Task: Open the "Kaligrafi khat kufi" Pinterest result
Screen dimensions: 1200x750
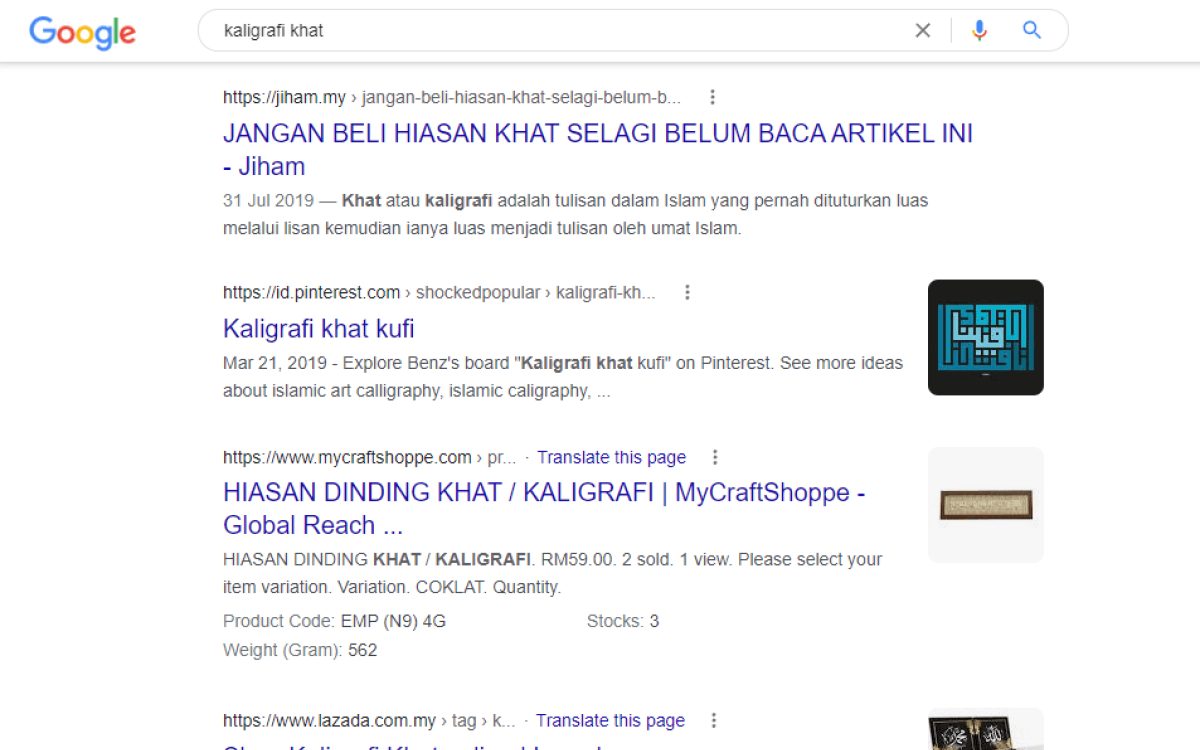Action: click(319, 328)
